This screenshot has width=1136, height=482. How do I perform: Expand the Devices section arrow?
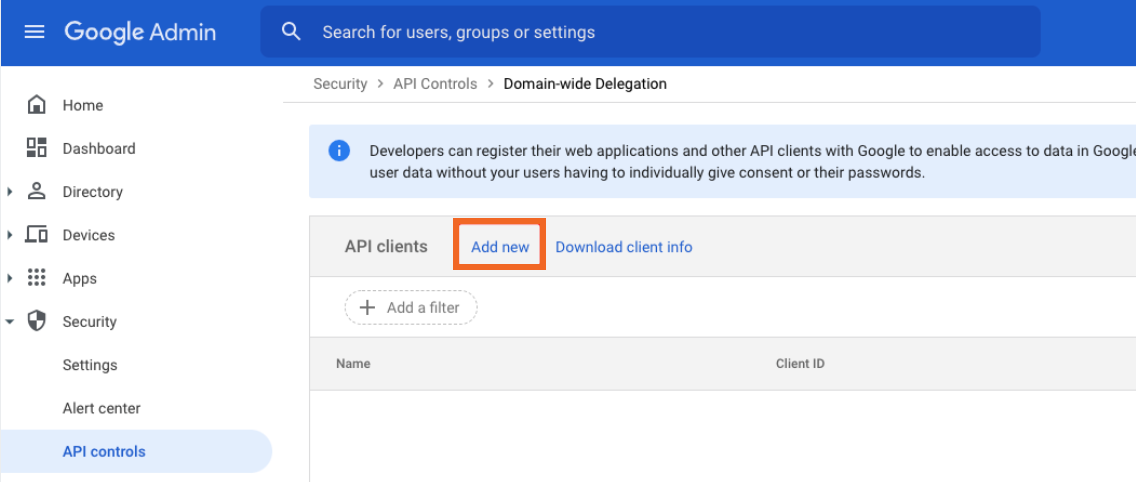tap(10, 235)
